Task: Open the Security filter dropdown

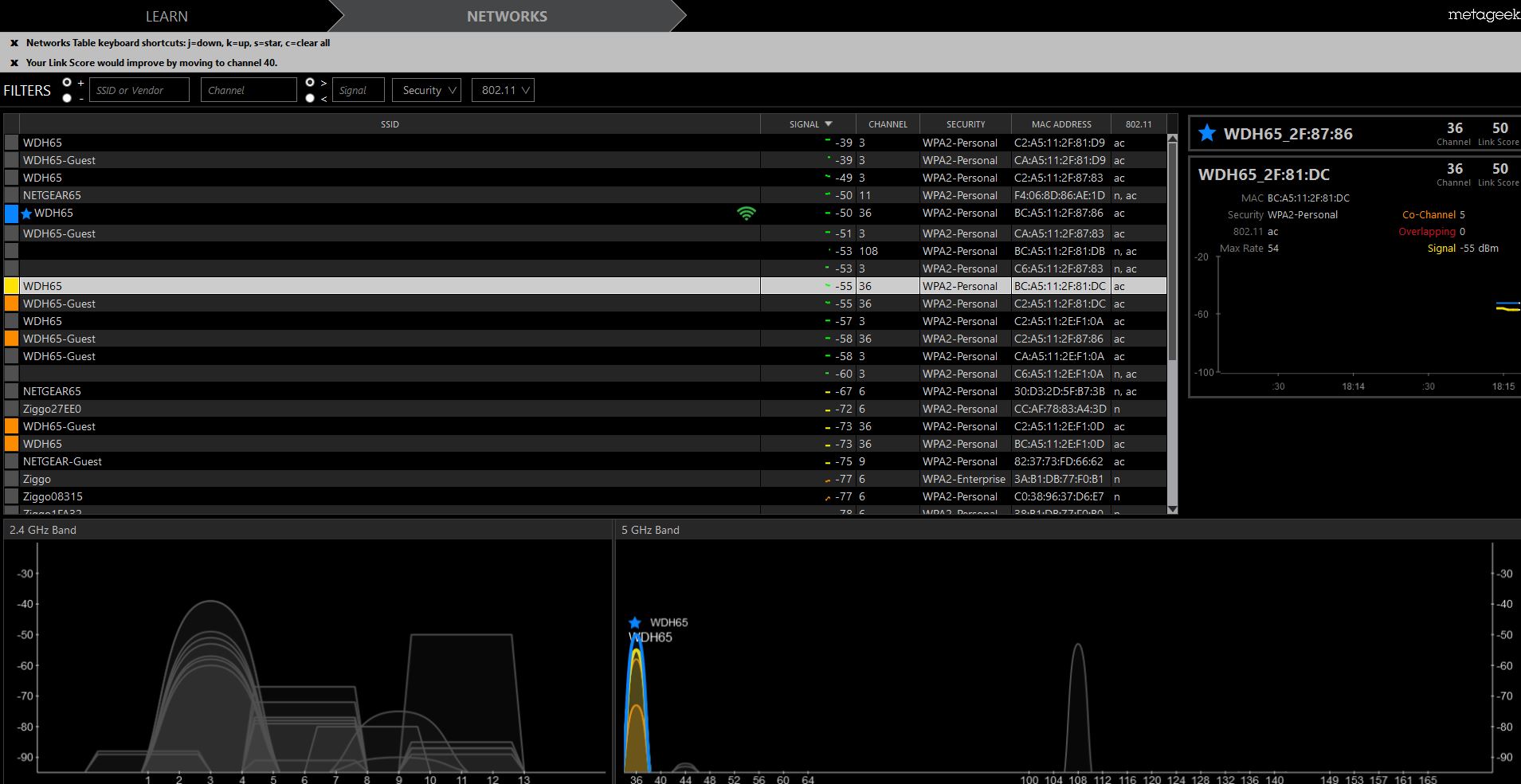Action: [x=426, y=90]
